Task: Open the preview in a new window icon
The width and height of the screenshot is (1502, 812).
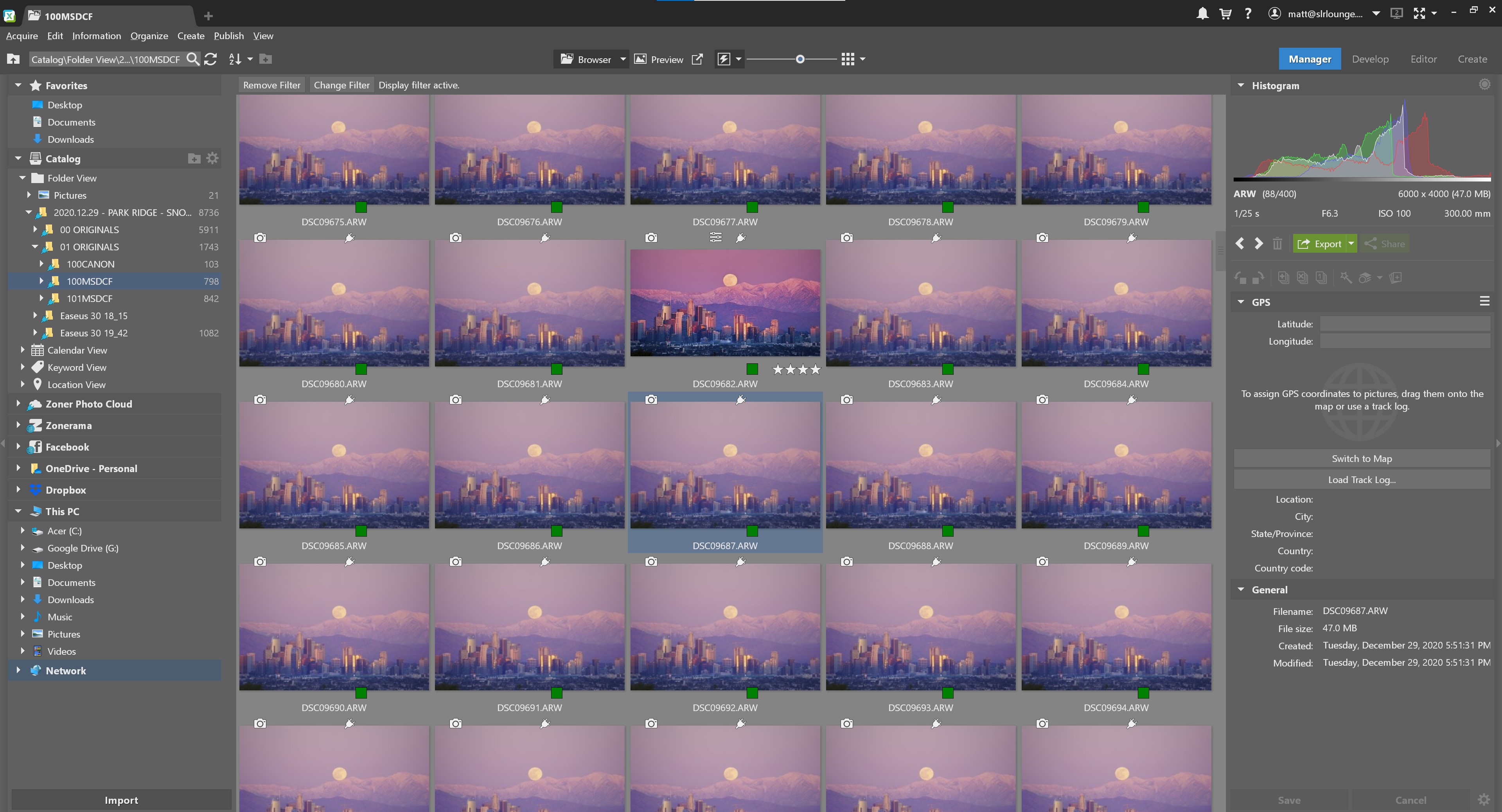Action: point(697,59)
